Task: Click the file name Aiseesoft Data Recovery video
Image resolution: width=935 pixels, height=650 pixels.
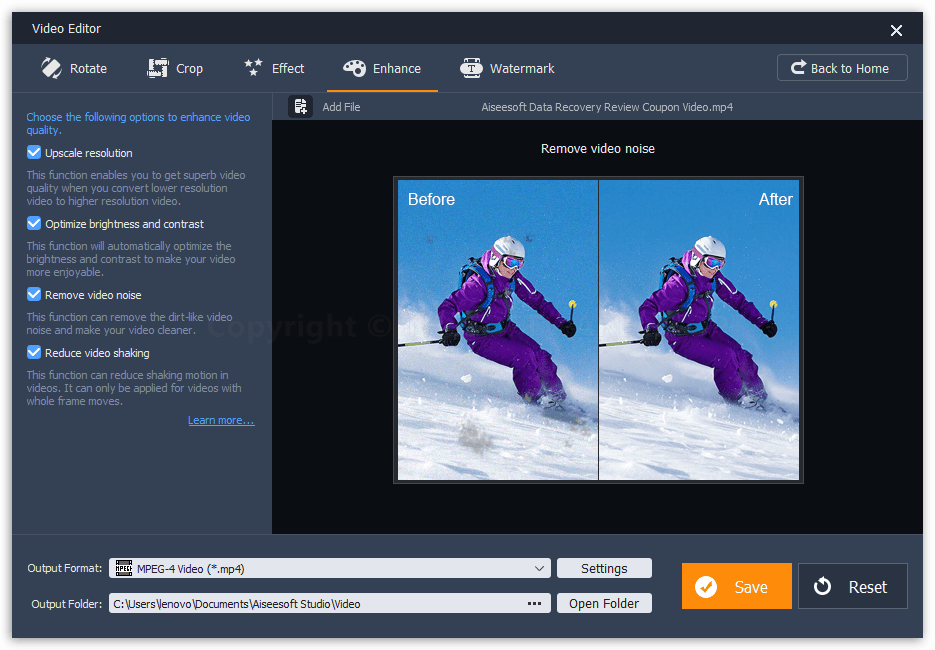Action: (607, 107)
